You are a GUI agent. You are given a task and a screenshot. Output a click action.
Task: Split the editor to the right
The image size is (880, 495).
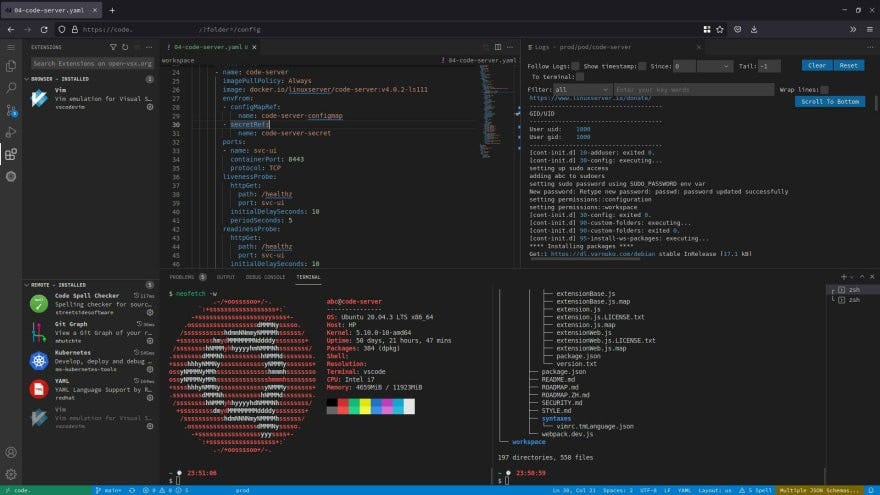coord(498,47)
